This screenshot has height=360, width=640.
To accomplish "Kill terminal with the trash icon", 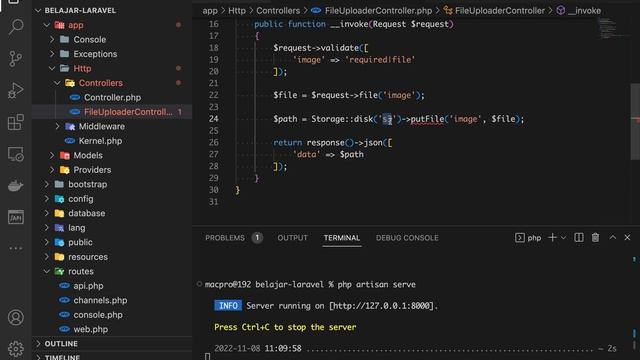I will point(596,238).
